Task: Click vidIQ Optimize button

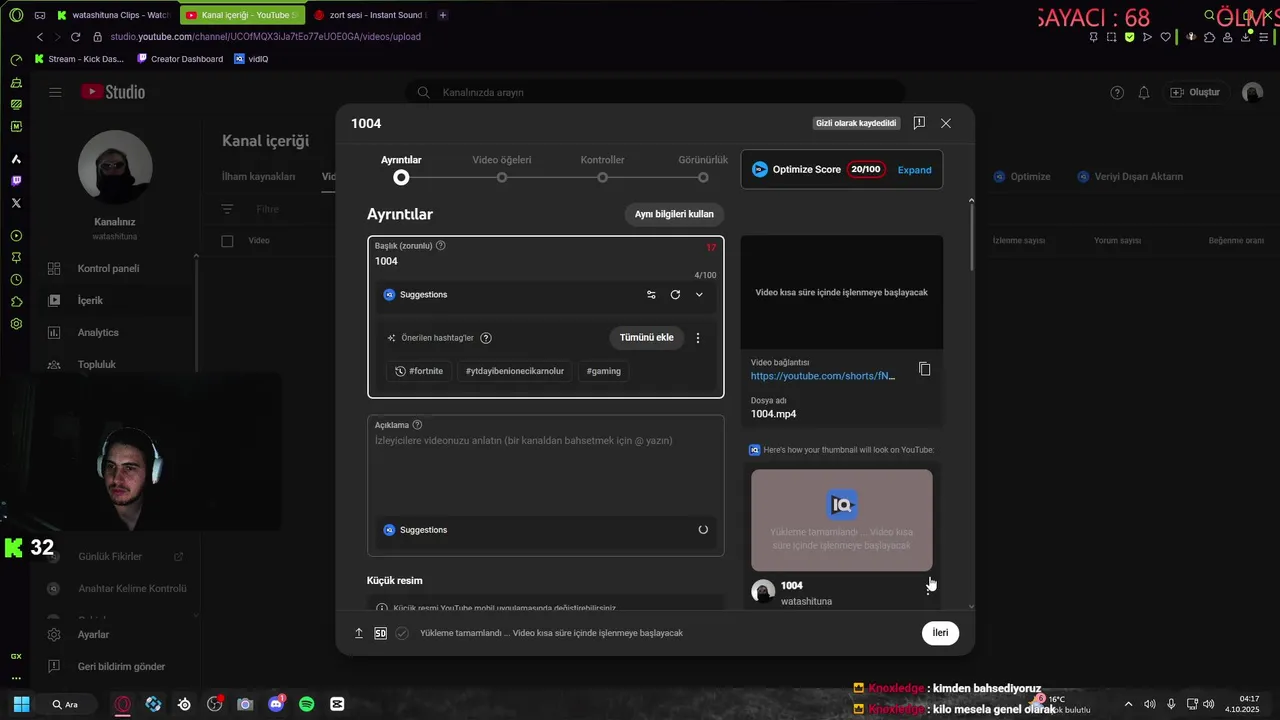Action: [x=1022, y=176]
